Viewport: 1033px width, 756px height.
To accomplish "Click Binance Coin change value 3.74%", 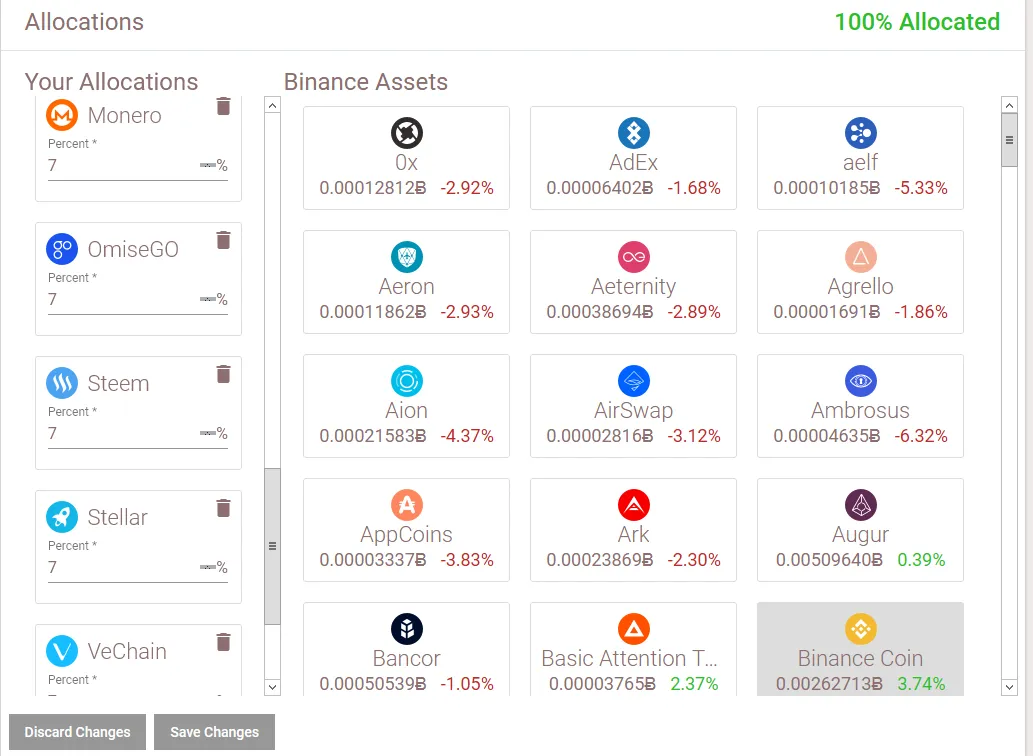I will (x=921, y=684).
